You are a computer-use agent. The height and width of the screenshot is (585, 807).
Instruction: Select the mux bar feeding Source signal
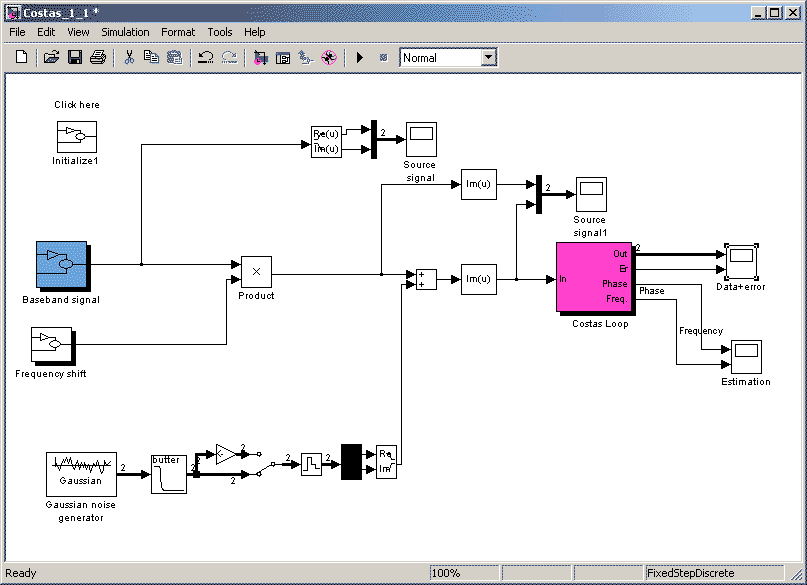coord(374,139)
